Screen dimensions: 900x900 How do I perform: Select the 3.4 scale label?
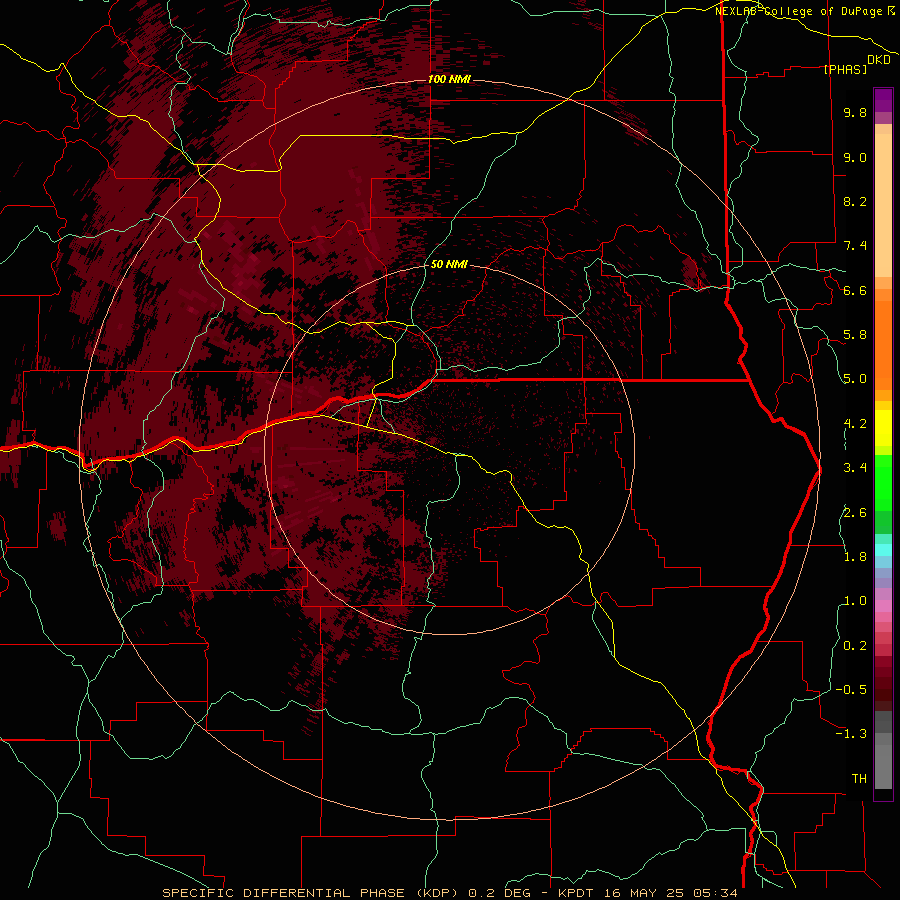(x=855, y=468)
